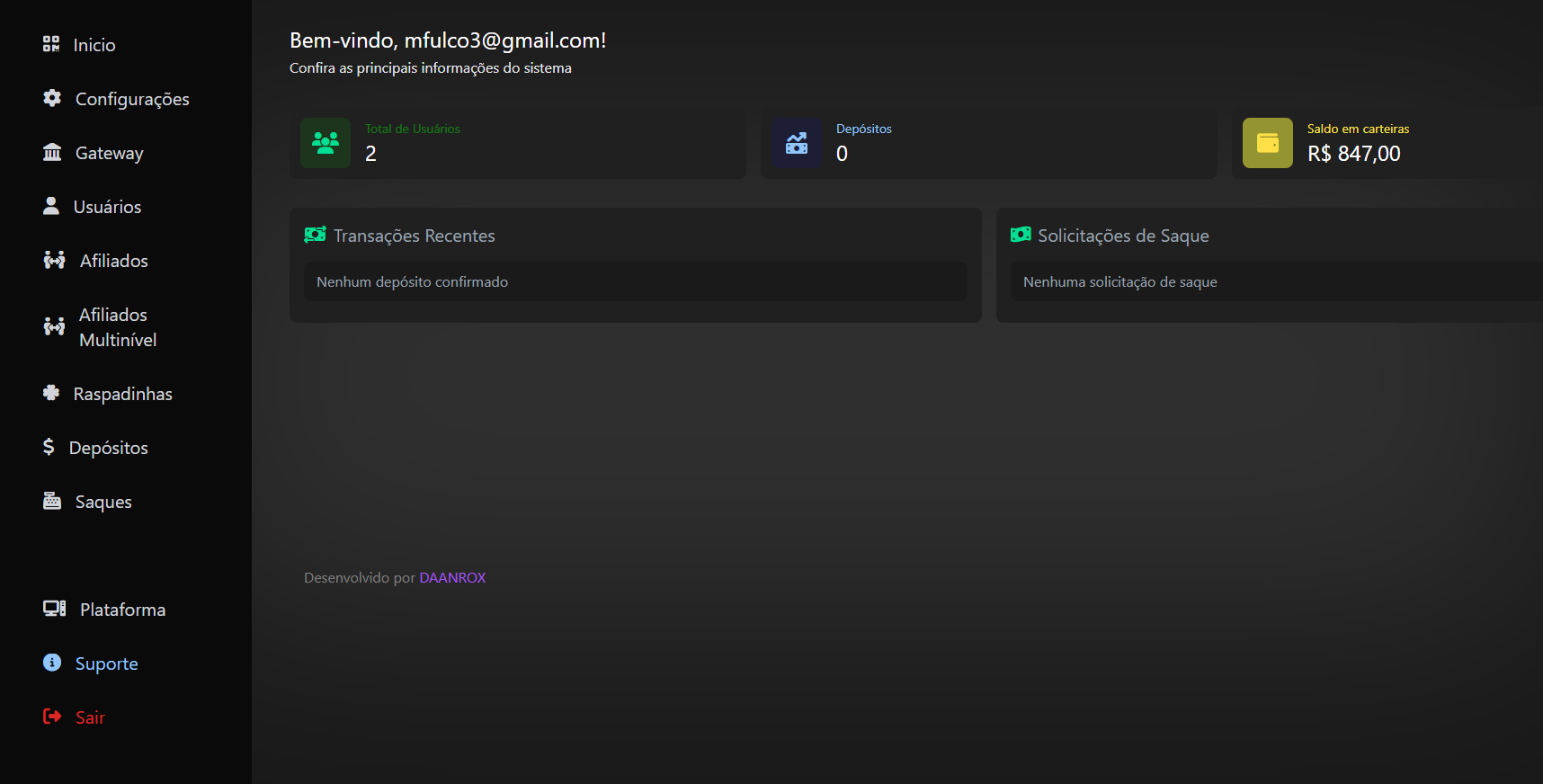The image size is (1543, 784).
Task: Click the money icon beside Solicitações de Saque
Action: [1021, 235]
